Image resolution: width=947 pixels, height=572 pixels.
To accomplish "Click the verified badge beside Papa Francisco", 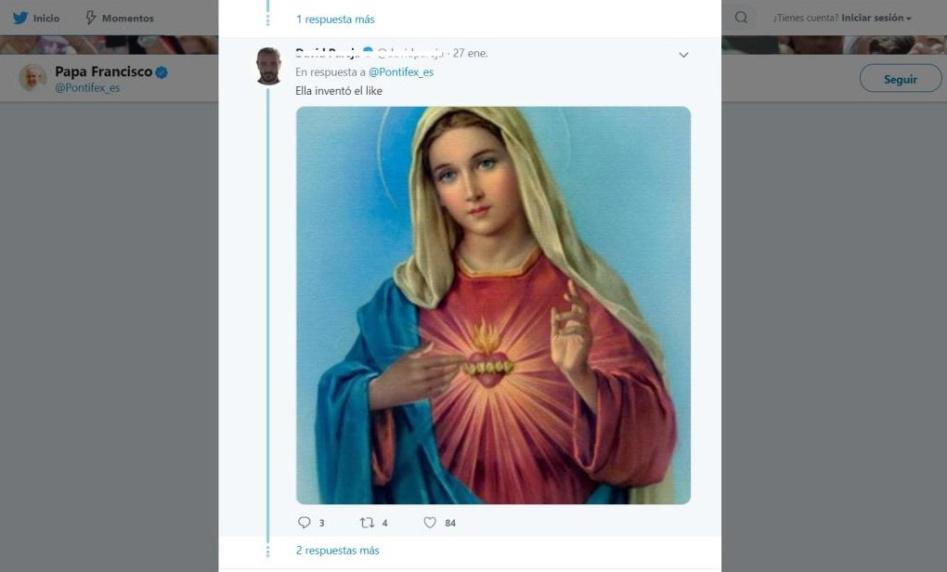I will click(x=161, y=73).
